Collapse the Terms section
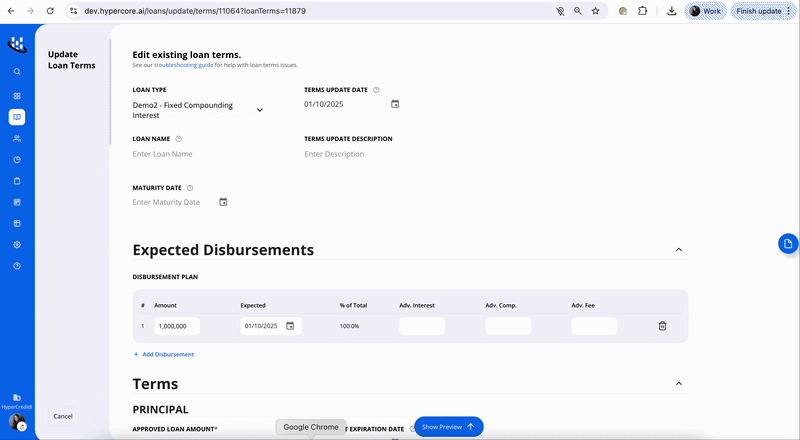 679,384
